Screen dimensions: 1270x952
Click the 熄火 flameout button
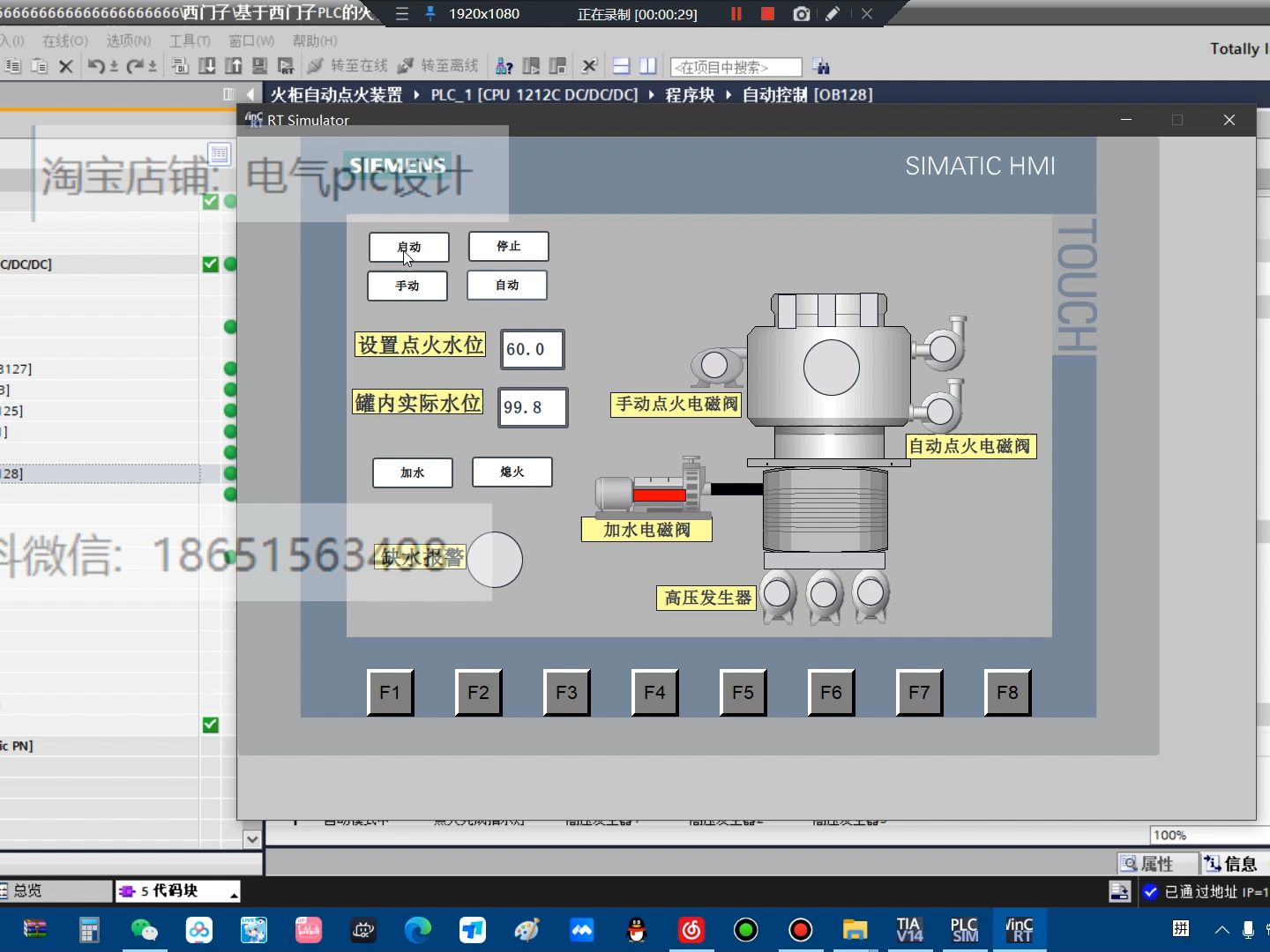click(512, 472)
